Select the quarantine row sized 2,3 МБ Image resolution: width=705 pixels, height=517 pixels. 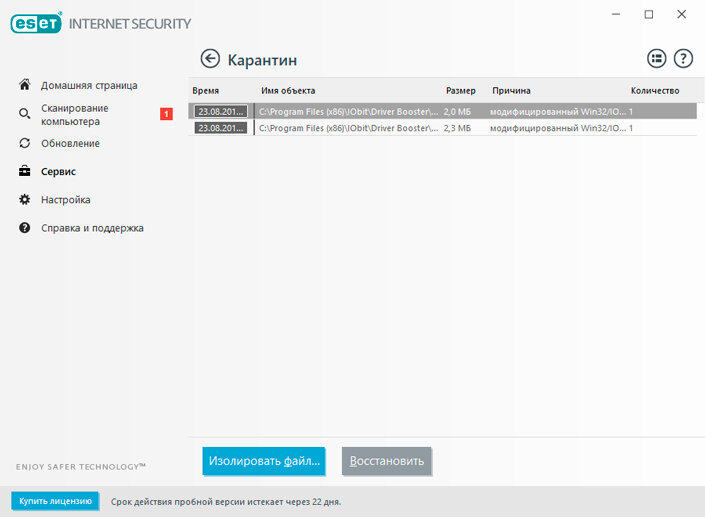point(442,128)
